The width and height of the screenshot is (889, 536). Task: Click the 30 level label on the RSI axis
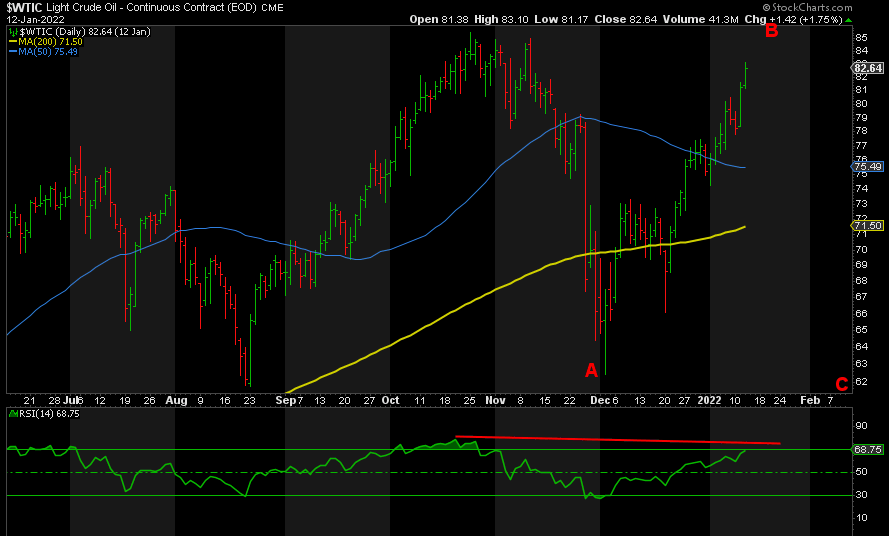click(x=861, y=495)
